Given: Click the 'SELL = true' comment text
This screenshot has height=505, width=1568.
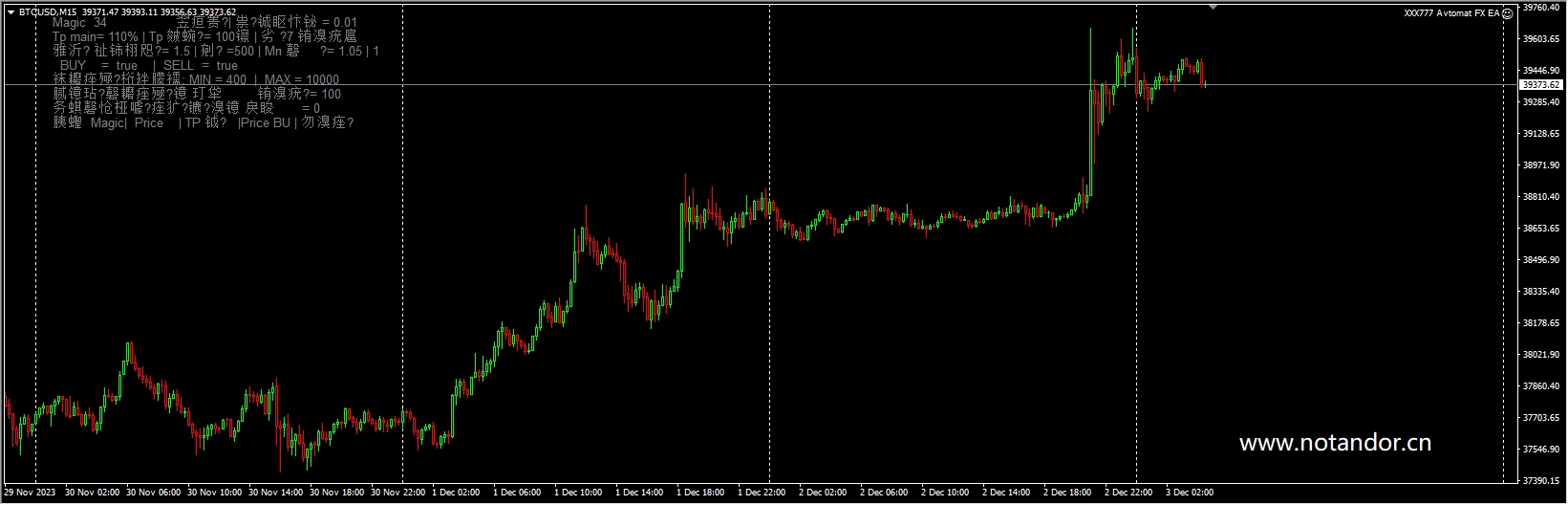Looking at the screenshot, I should coord(201,65).
